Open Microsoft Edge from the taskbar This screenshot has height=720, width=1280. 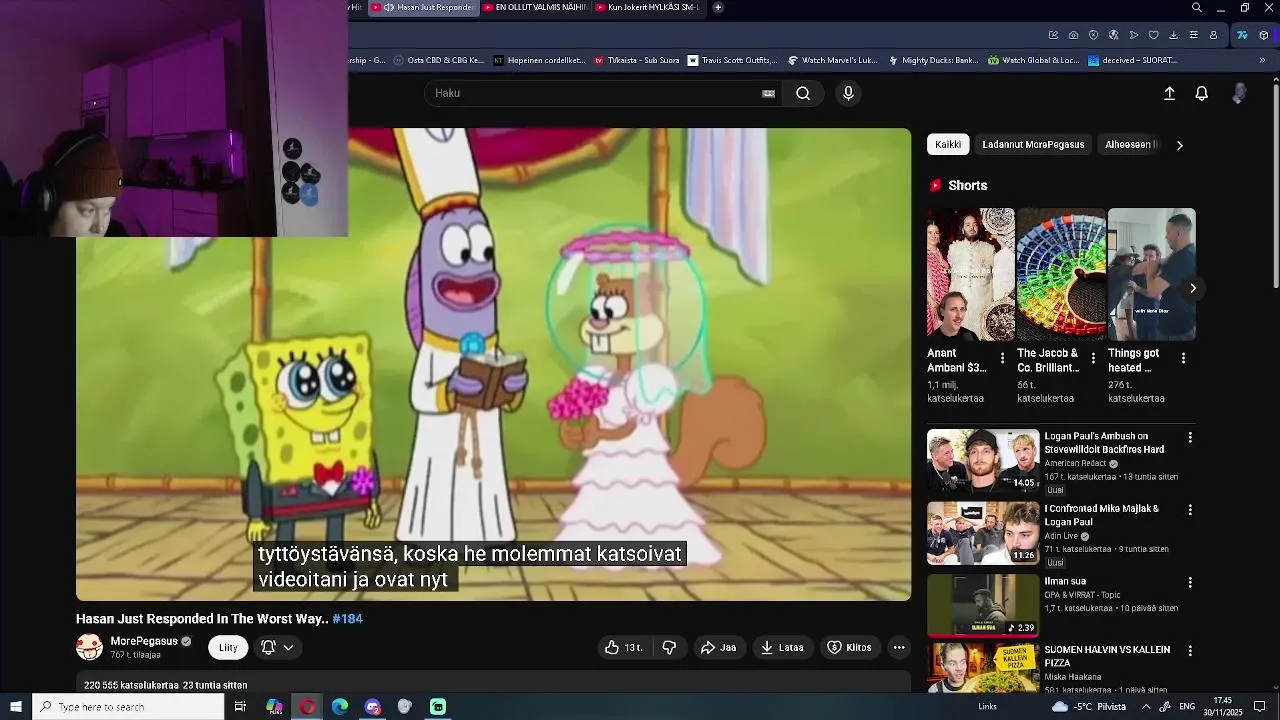340,707
